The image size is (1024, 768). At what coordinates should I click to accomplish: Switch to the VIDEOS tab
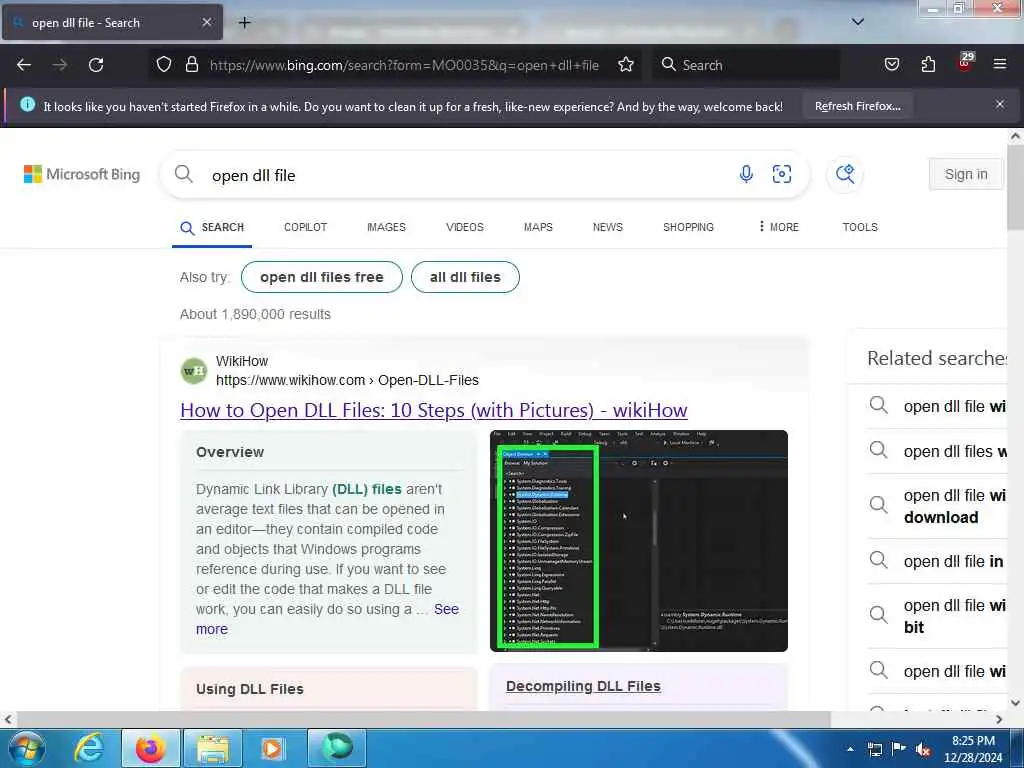464,227
